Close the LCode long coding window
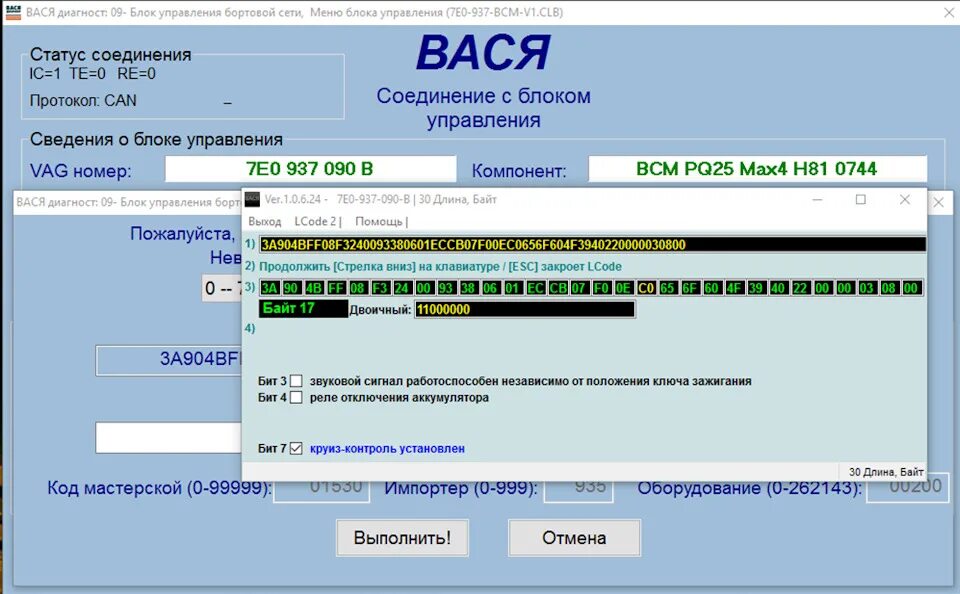This screenshot has width=960, height=594. click(905, 200)
